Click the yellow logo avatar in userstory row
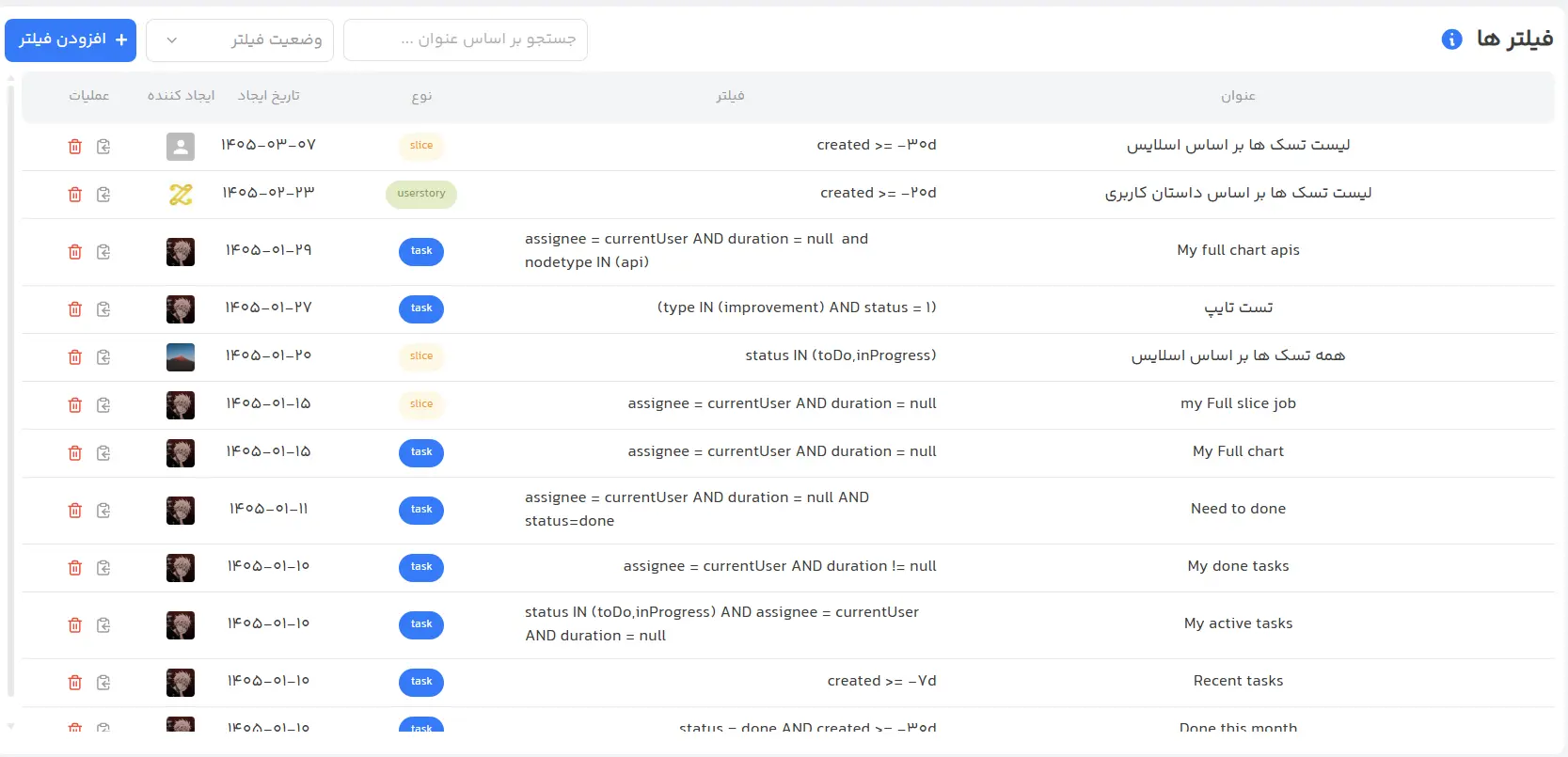This screenshot has height=757, width=1568. 181,194
